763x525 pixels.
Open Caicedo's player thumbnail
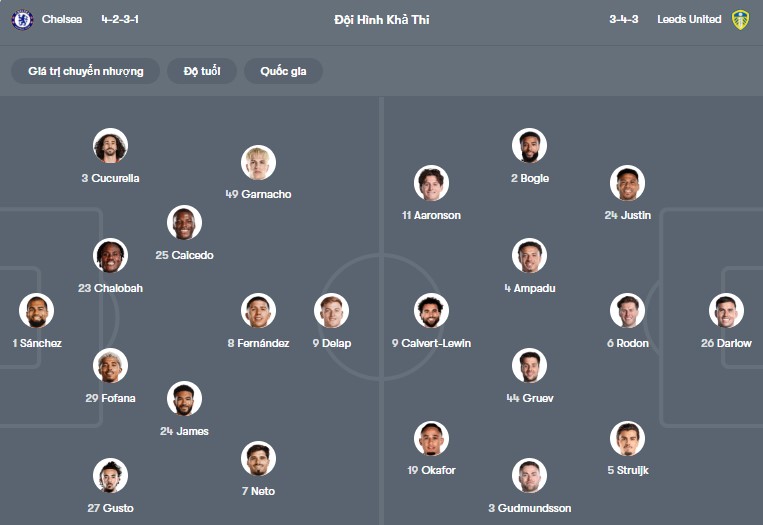point(184,223)
